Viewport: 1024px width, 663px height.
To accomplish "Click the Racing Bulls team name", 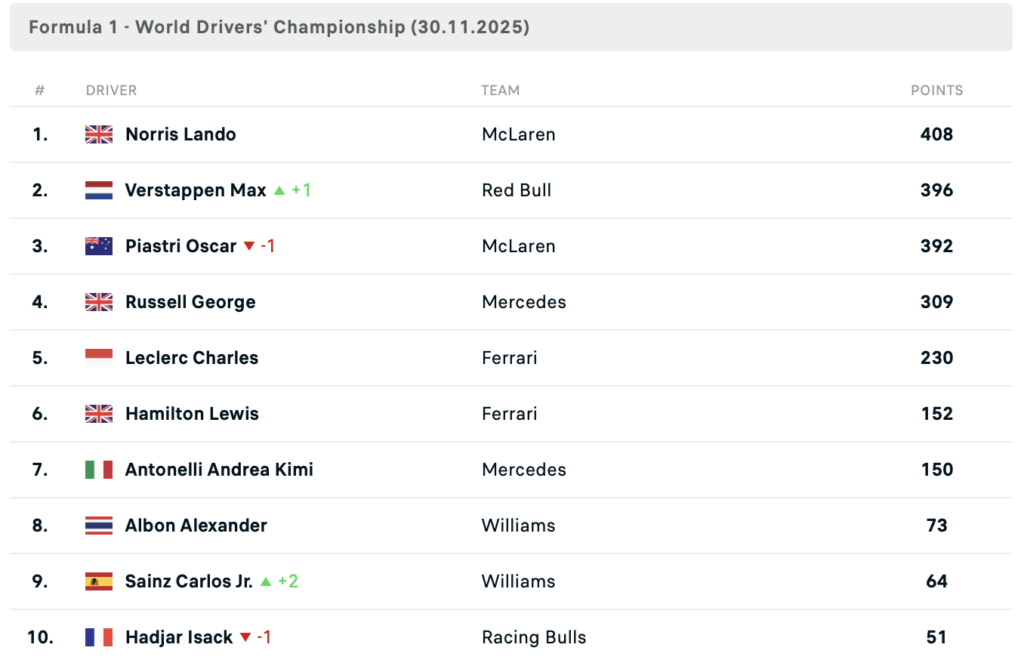I will click(534, 638).
